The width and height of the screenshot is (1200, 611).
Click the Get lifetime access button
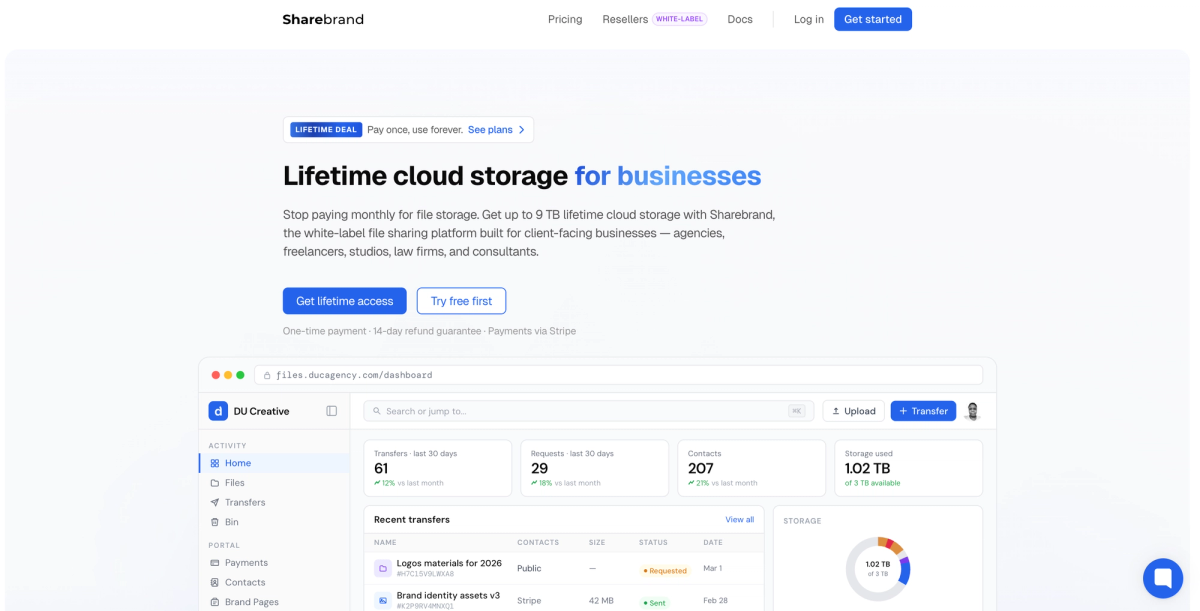coord(344,300)
